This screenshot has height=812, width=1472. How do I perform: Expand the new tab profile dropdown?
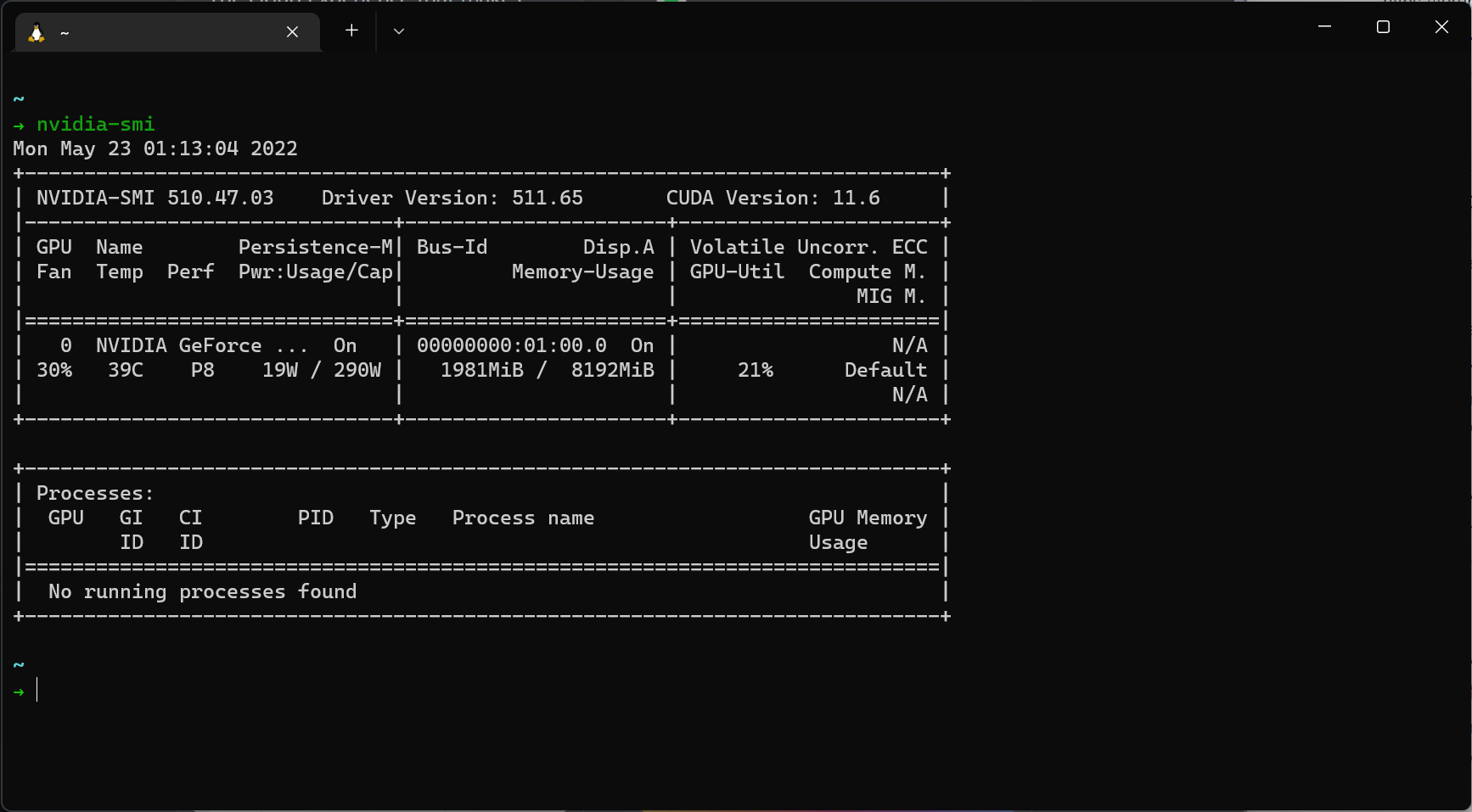coord(399,31)
